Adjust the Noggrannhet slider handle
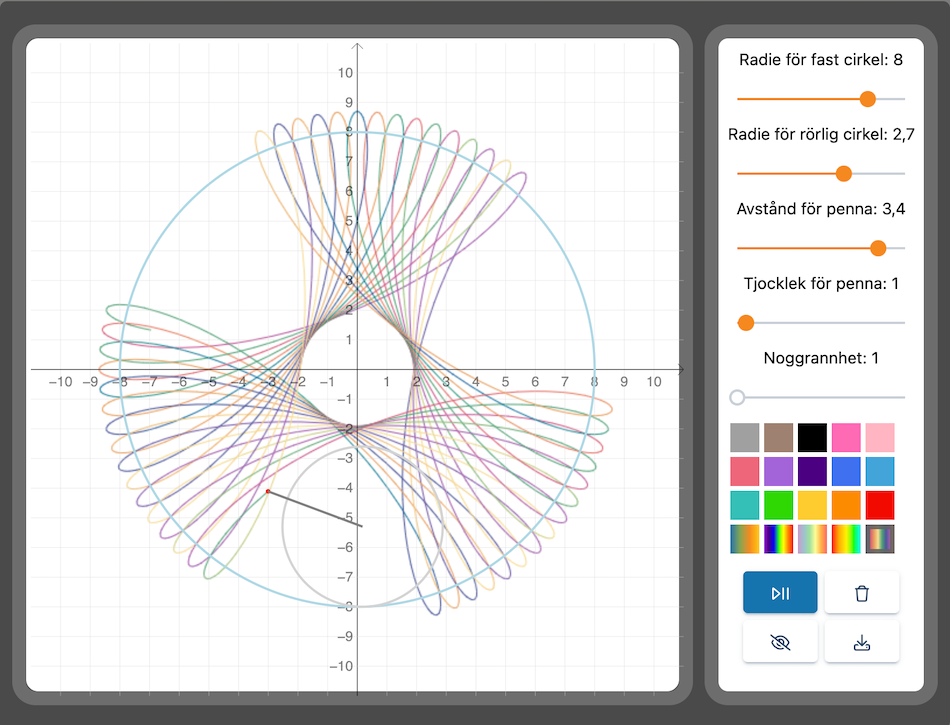Viewport: 950px width, 725px height. [x=737, y=397]
